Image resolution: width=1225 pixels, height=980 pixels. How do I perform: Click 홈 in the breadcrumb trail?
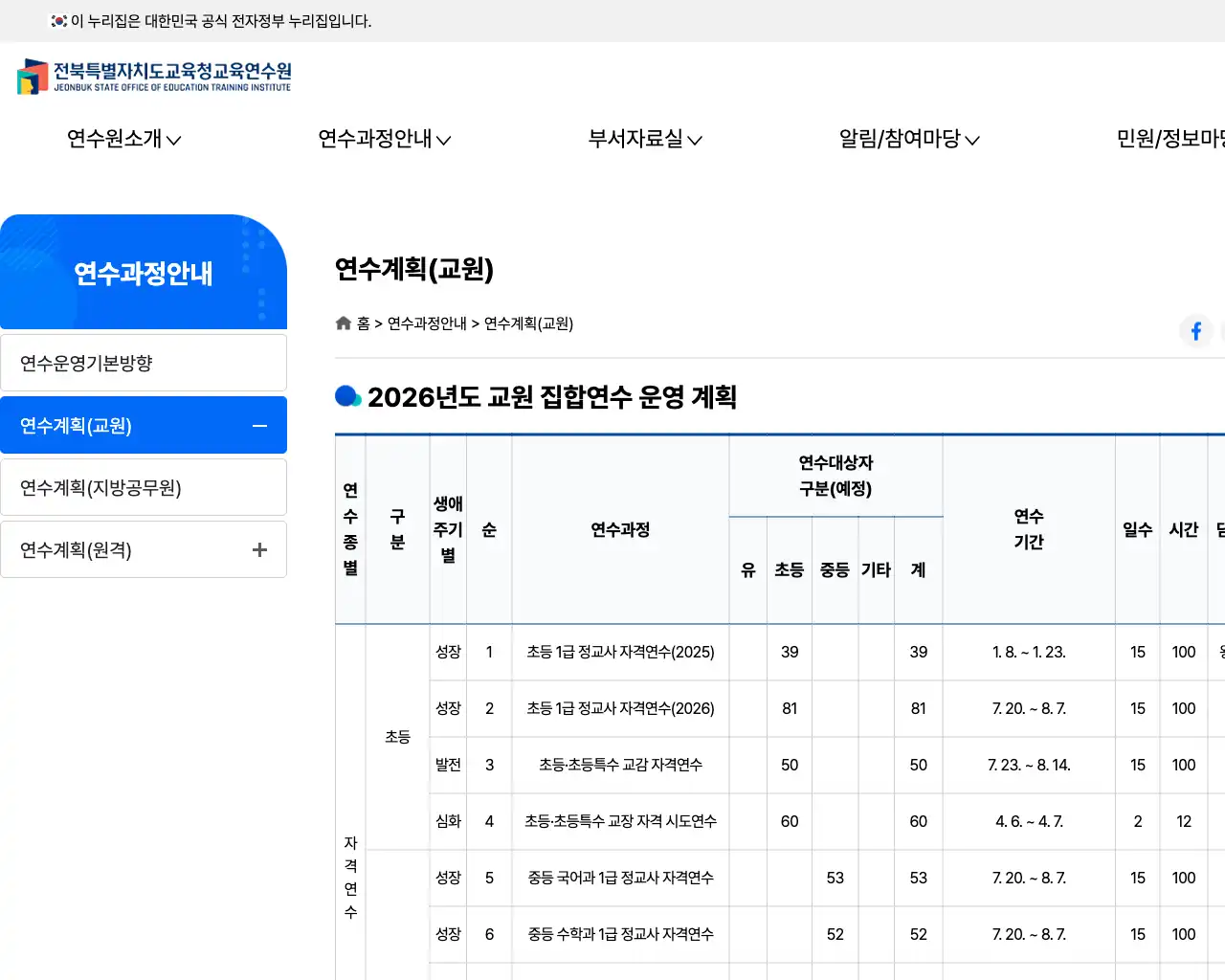tap(366, 323)
